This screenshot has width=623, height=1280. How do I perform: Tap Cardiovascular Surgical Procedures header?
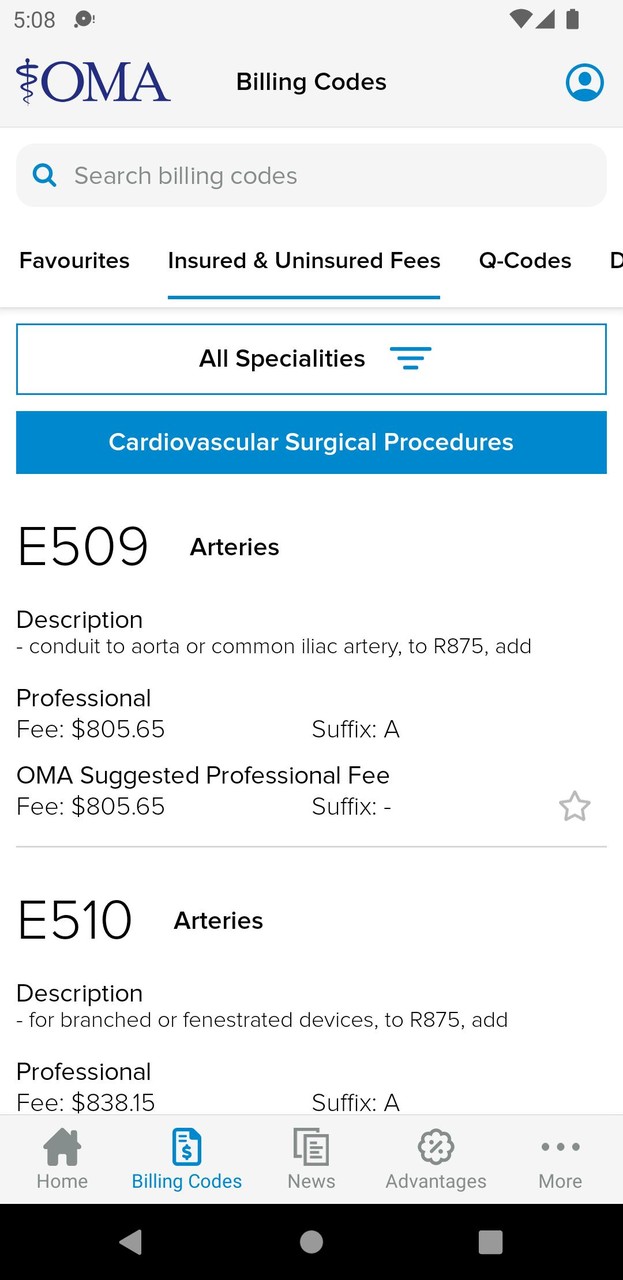pyautogui.click(x=311, y=442)
